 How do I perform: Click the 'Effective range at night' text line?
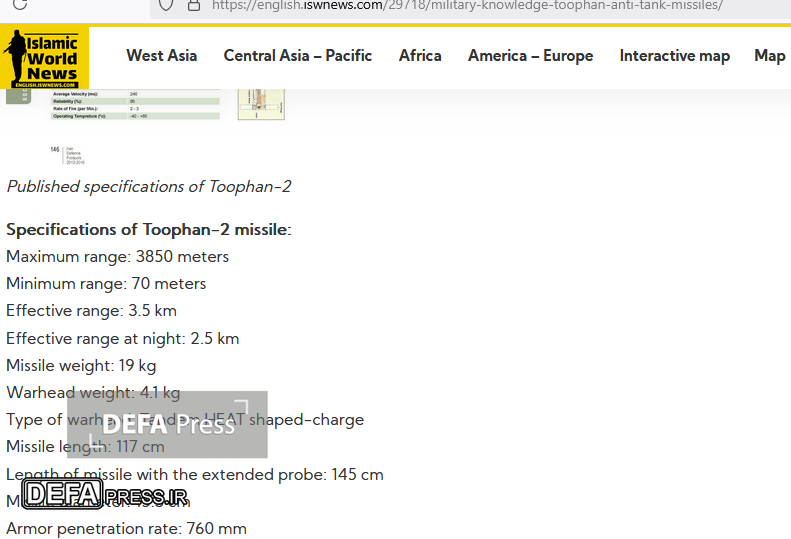(122, 338)
